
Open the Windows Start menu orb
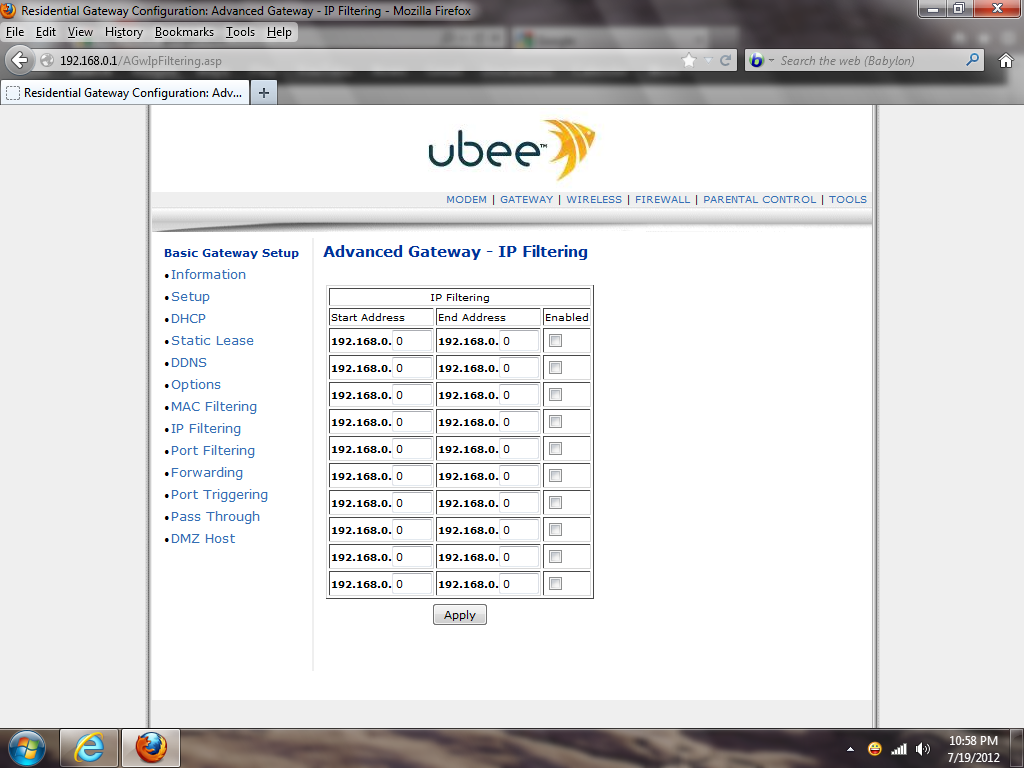(x=26, y=747)
